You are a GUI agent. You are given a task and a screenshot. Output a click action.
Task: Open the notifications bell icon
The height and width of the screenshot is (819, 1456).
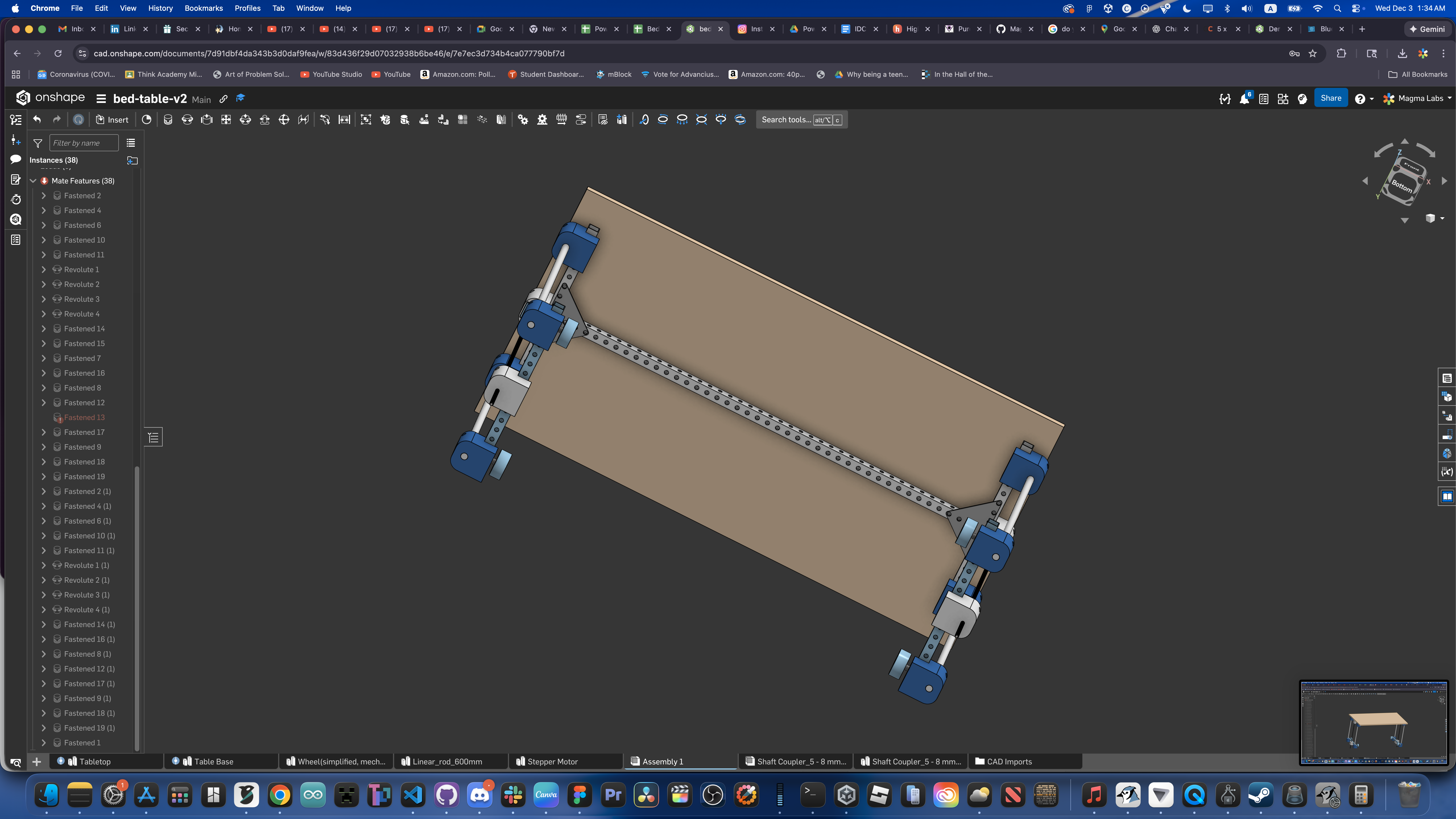1244,98
